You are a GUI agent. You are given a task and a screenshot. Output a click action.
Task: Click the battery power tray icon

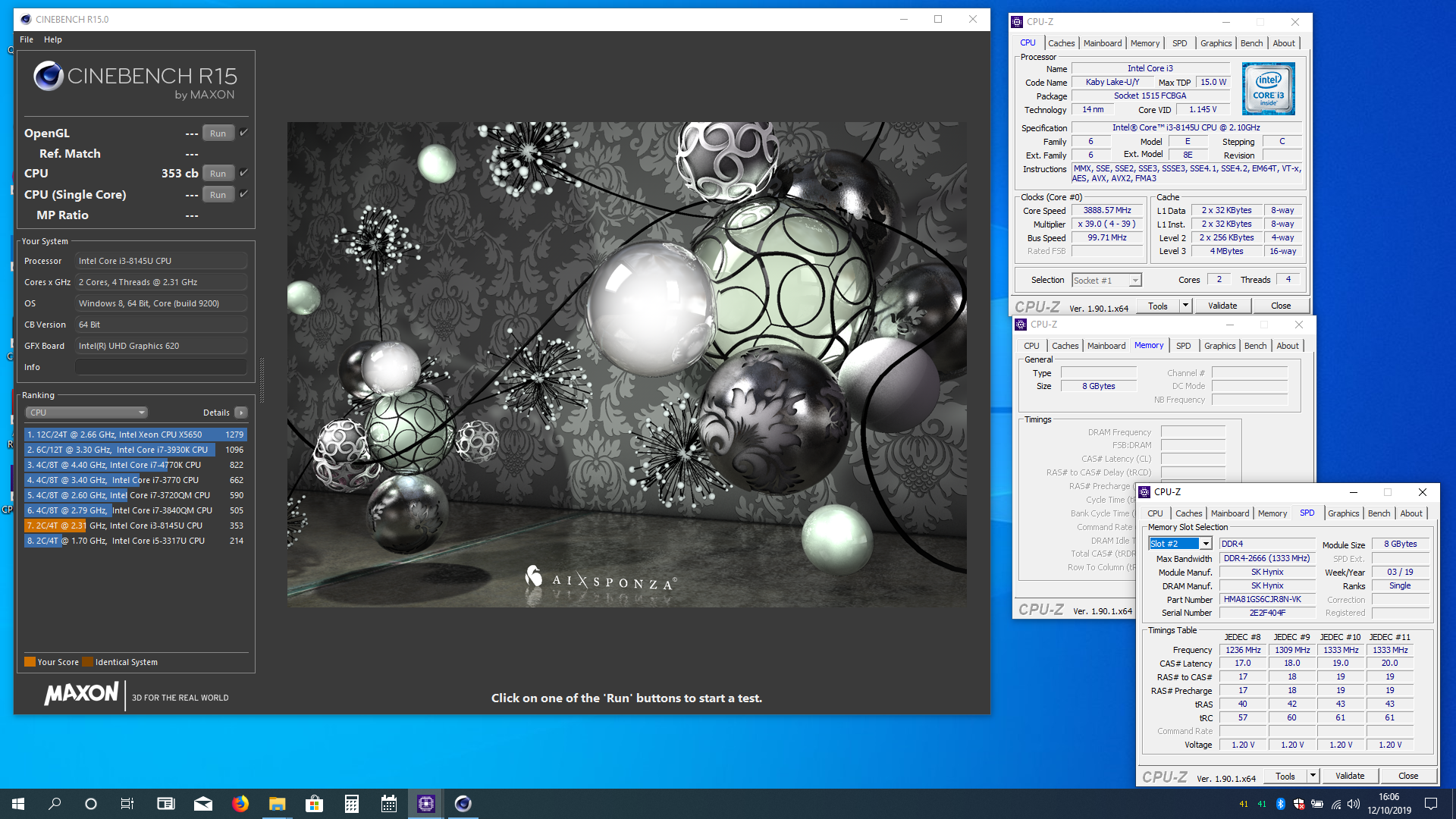pyautogui.click(x=1317, y=804)
